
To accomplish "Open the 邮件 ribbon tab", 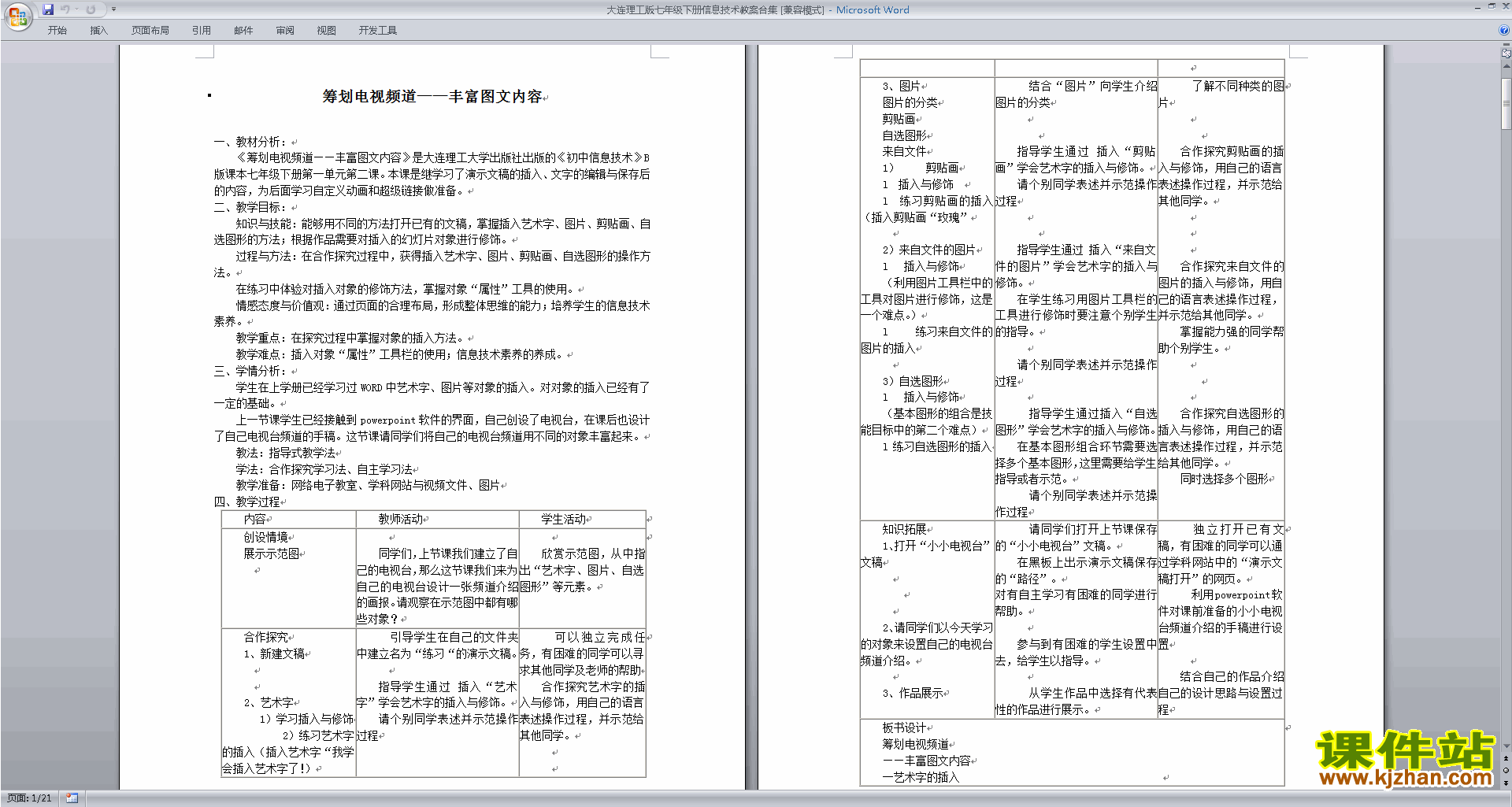I will [243, 30].
